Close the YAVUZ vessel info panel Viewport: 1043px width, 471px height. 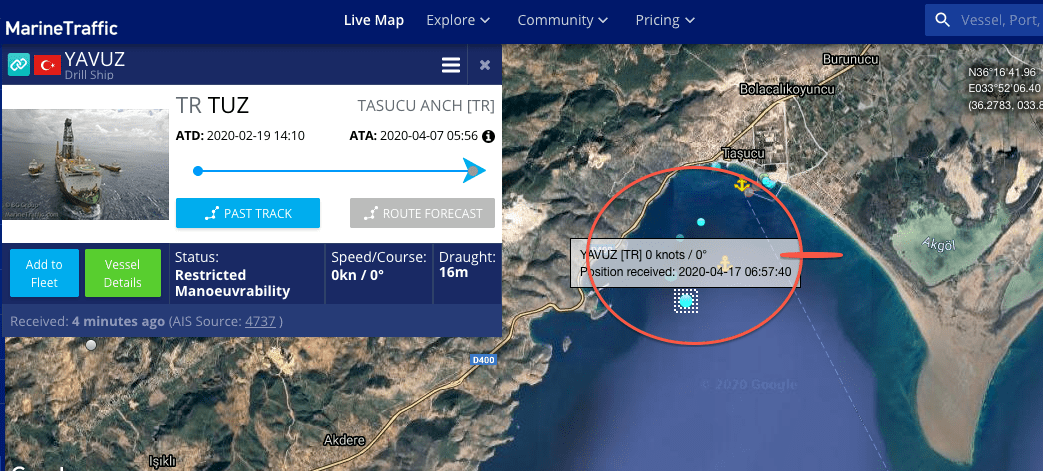click(x=485, y=65)
